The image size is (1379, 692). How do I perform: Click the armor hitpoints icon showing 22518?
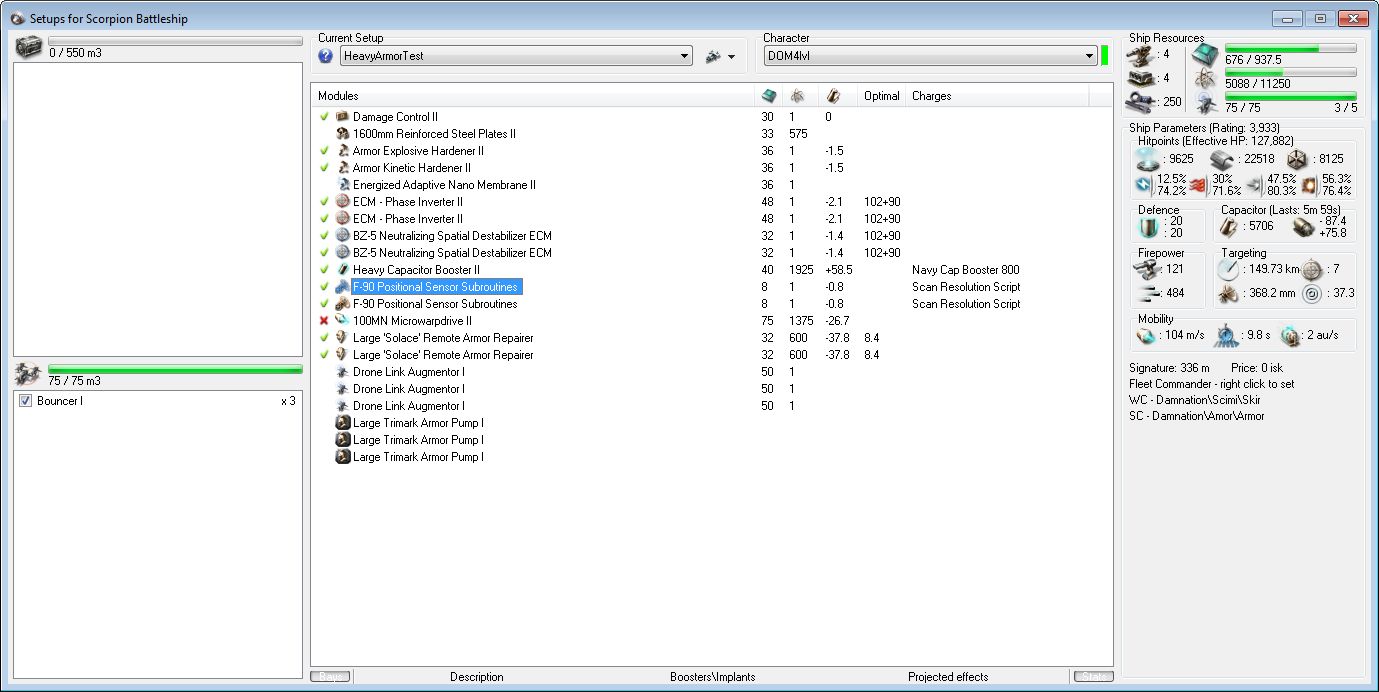1222,158
